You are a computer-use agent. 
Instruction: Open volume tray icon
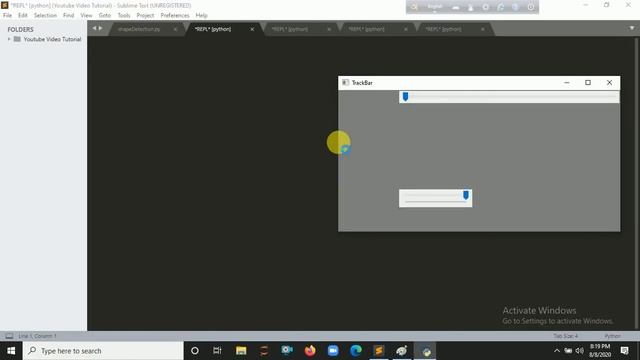[x=580, y=351]
